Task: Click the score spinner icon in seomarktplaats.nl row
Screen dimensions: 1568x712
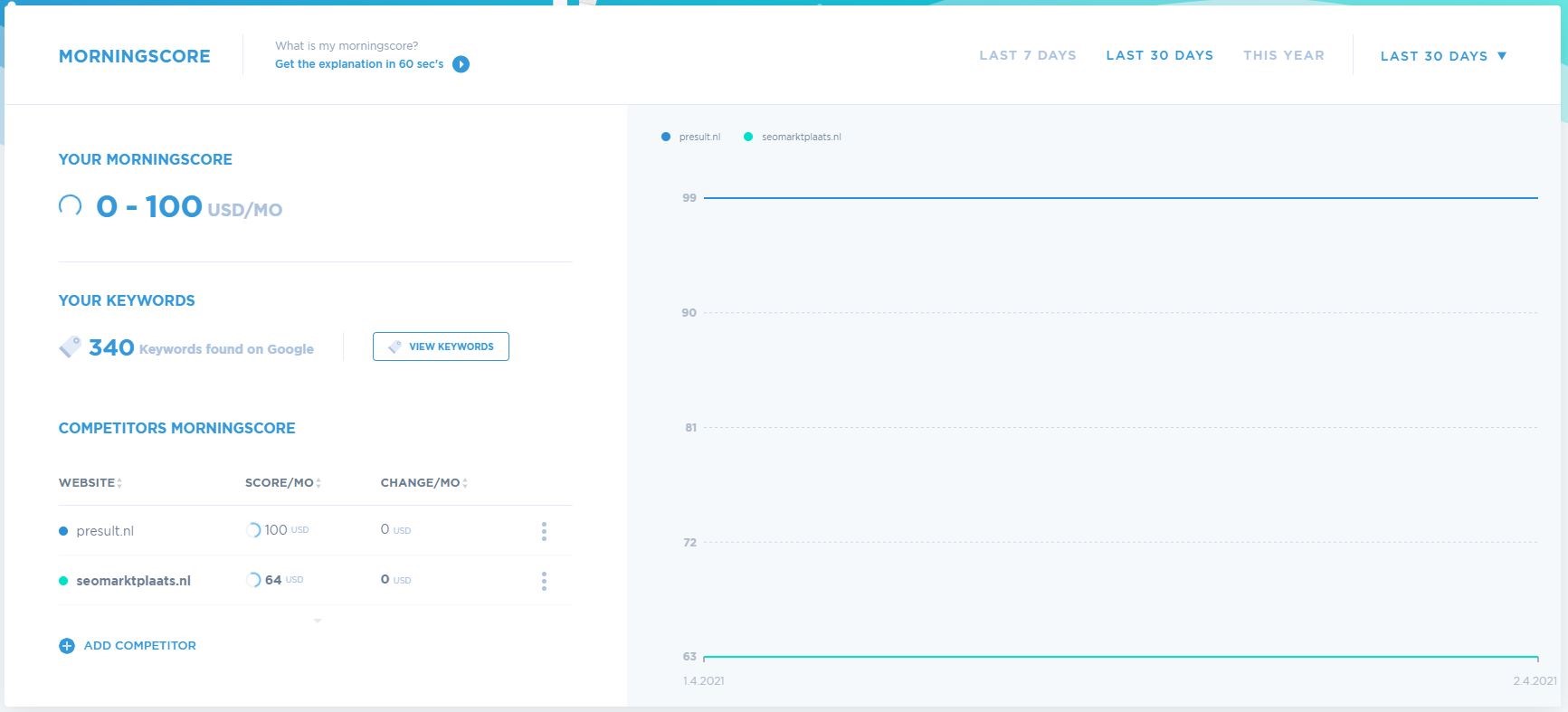Action: 253,580
